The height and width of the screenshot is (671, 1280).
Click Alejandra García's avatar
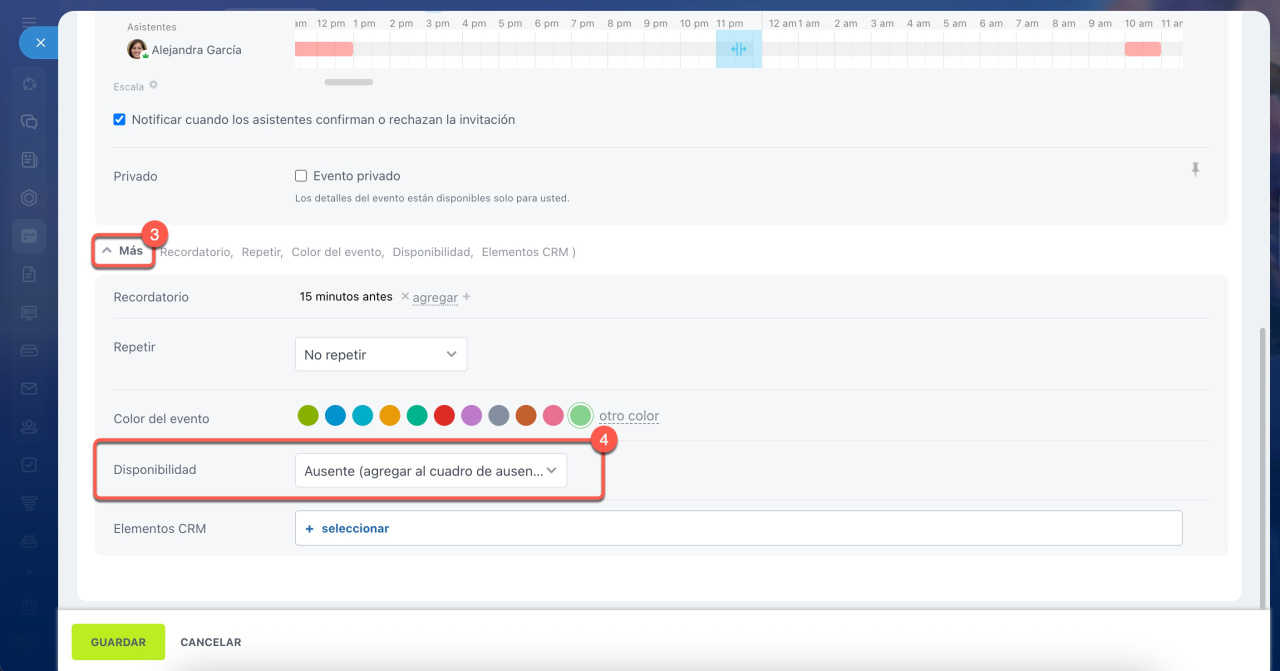[x=137, y=50]
